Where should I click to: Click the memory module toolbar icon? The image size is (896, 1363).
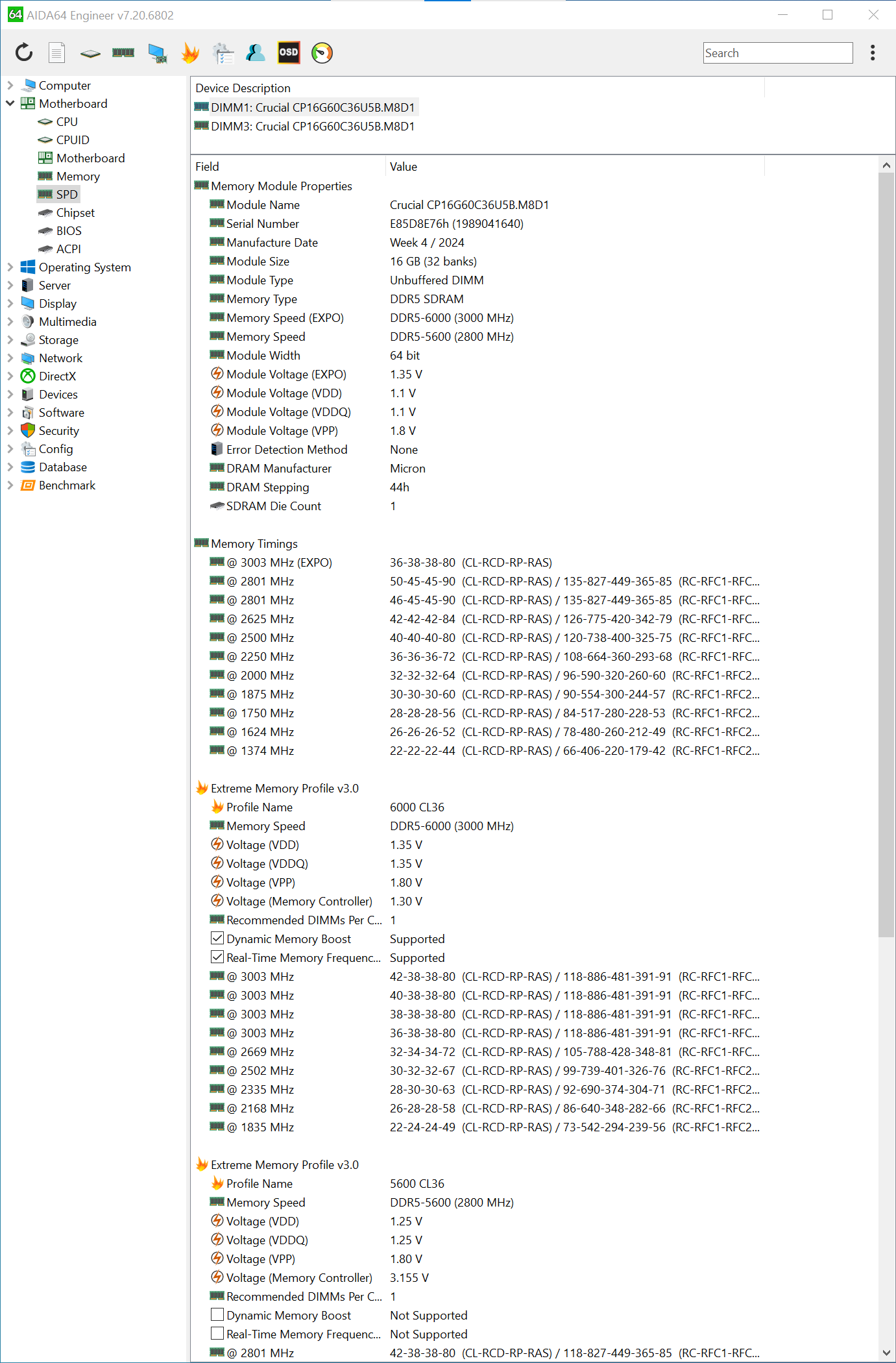click(123, 53)
